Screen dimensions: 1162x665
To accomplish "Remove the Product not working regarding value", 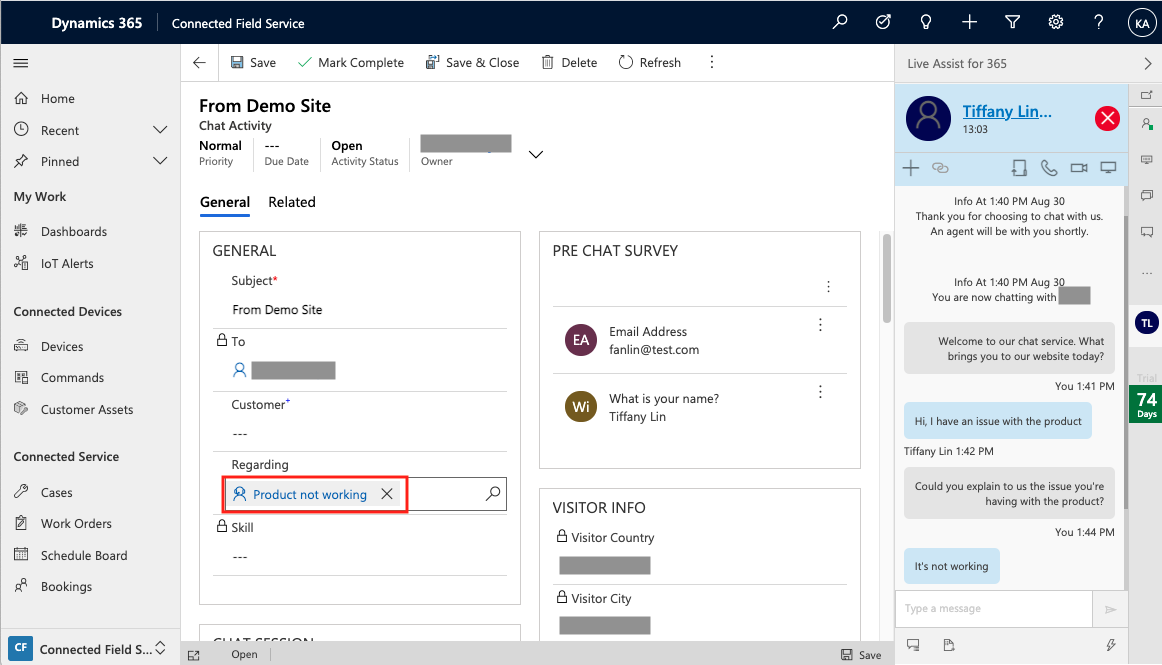I will (x=387, y=494).
